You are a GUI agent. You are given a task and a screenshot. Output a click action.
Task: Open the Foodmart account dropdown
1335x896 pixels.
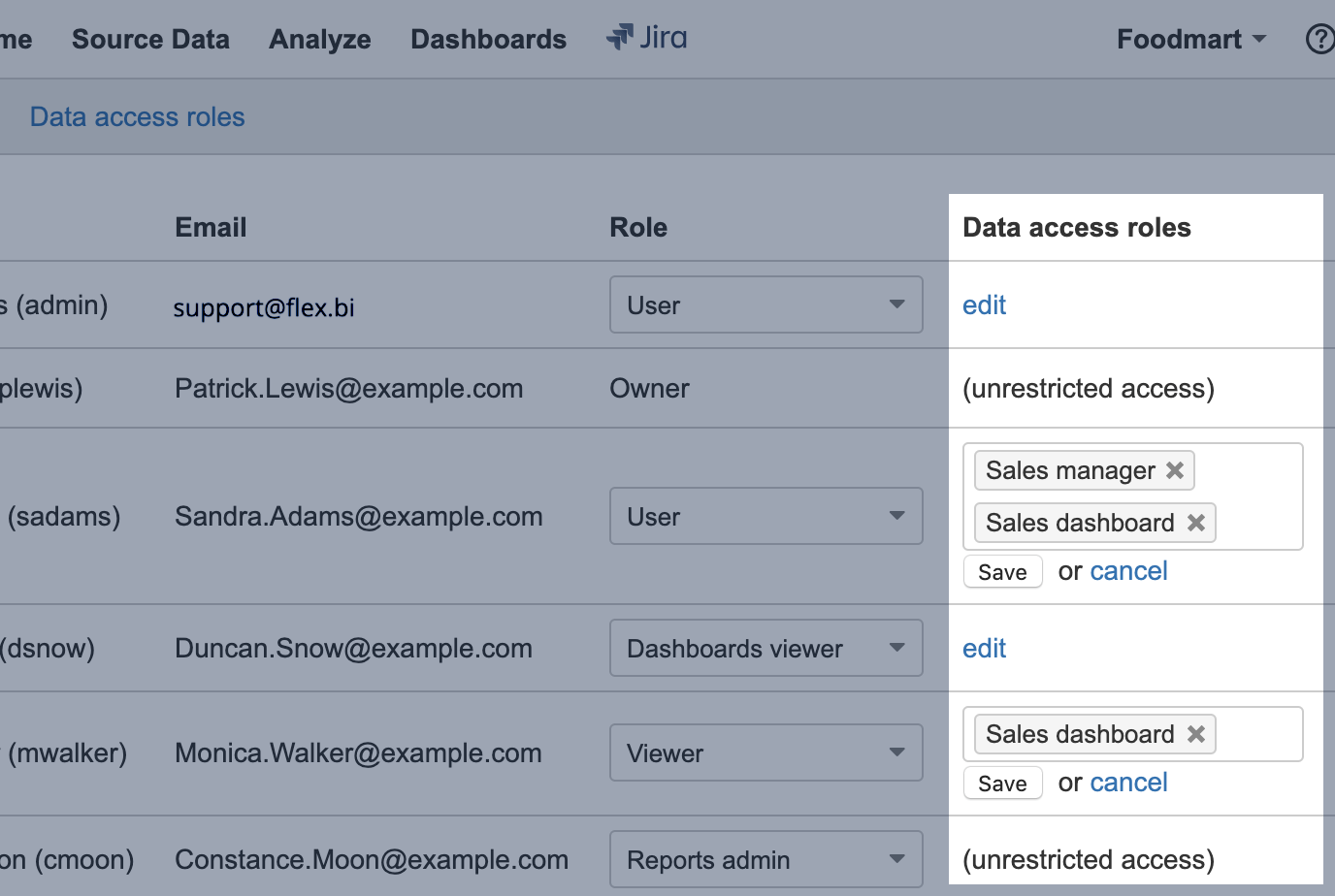click(1190, 39)
